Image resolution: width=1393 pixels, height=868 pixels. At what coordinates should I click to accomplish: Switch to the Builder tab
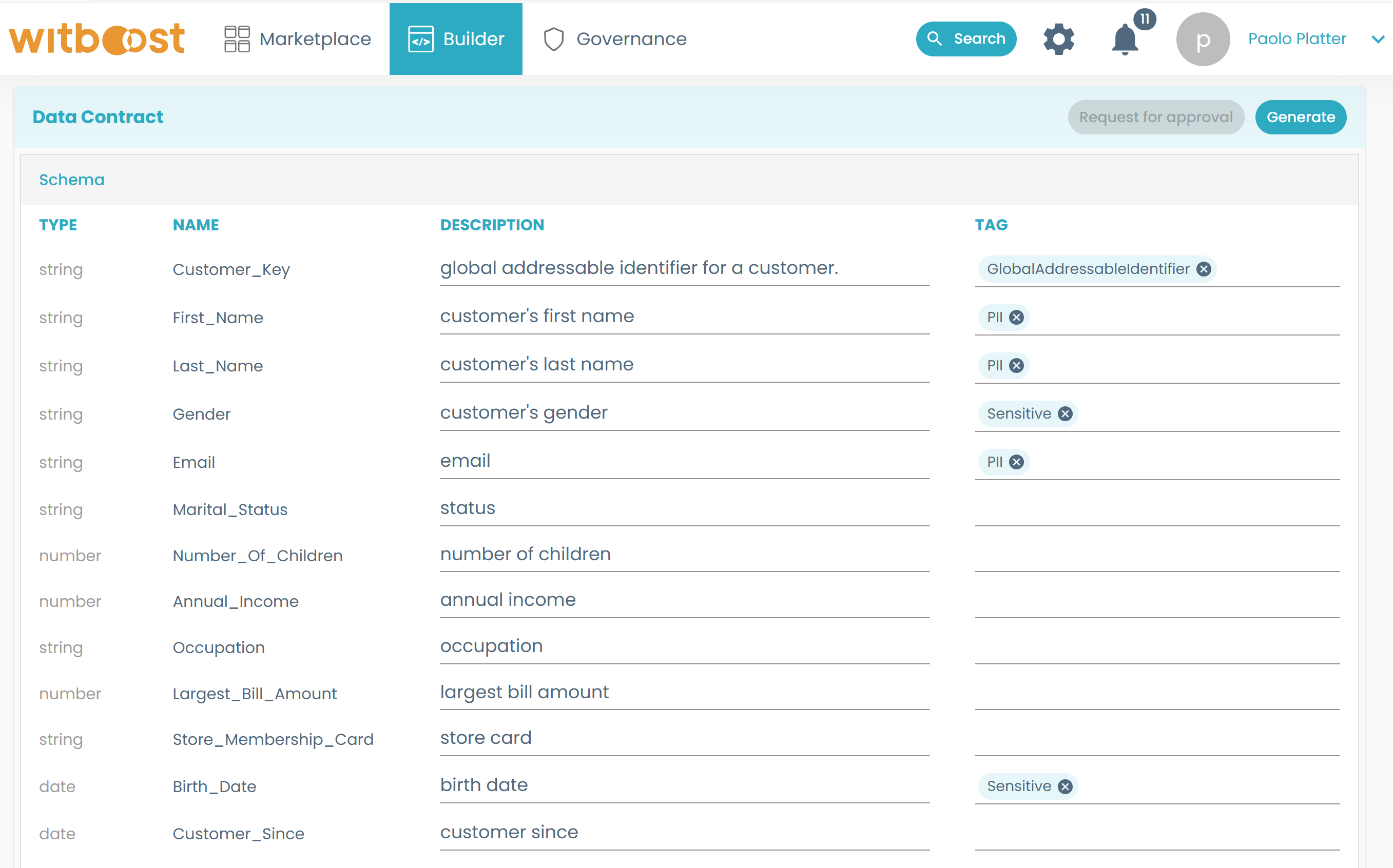point(456,39)
